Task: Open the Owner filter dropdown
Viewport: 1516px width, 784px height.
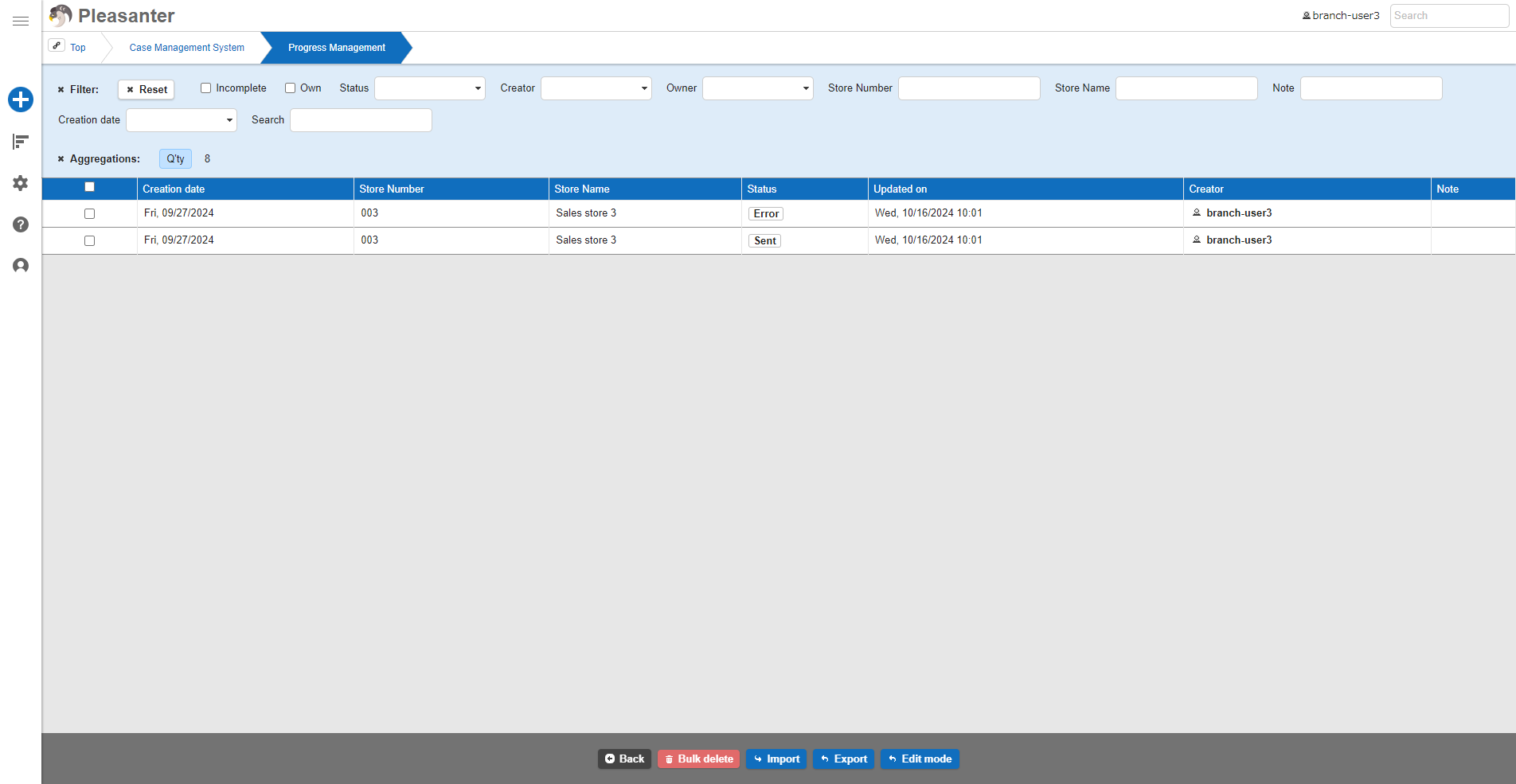Action: [758, 88]
